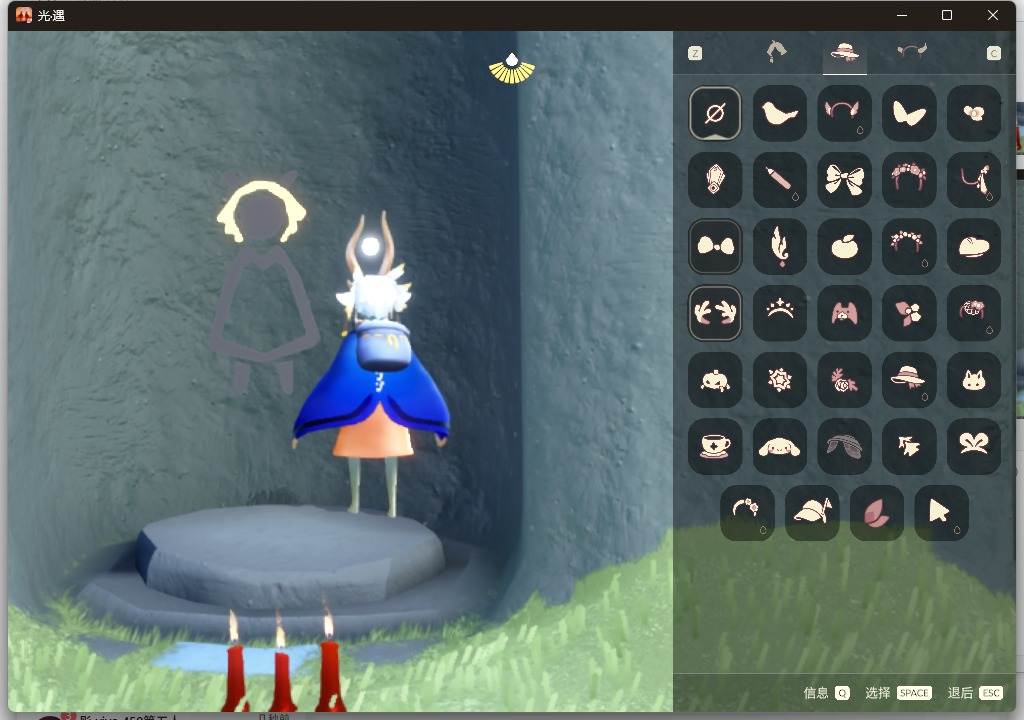Select the apple head accessory

point(844,246)
